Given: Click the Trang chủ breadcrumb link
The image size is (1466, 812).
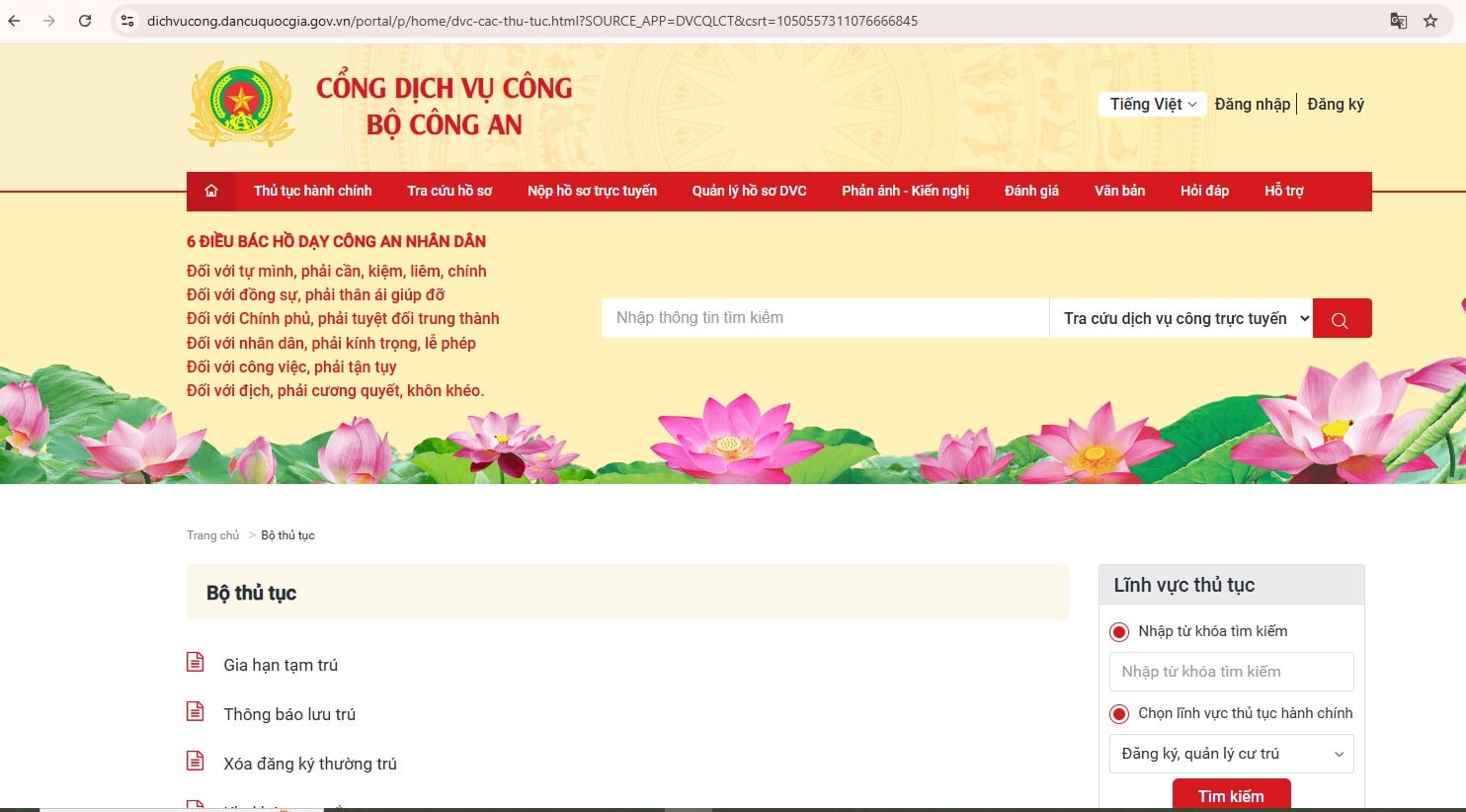Looking at the screenshot, I should [x=212, y=535].
